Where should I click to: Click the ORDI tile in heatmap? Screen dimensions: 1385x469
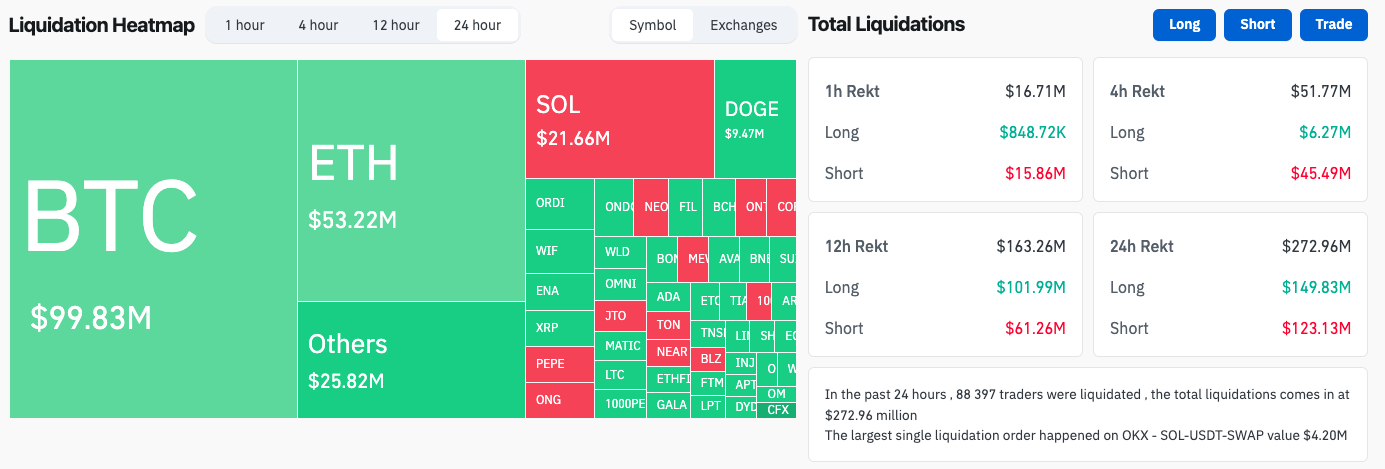(559, 203)
